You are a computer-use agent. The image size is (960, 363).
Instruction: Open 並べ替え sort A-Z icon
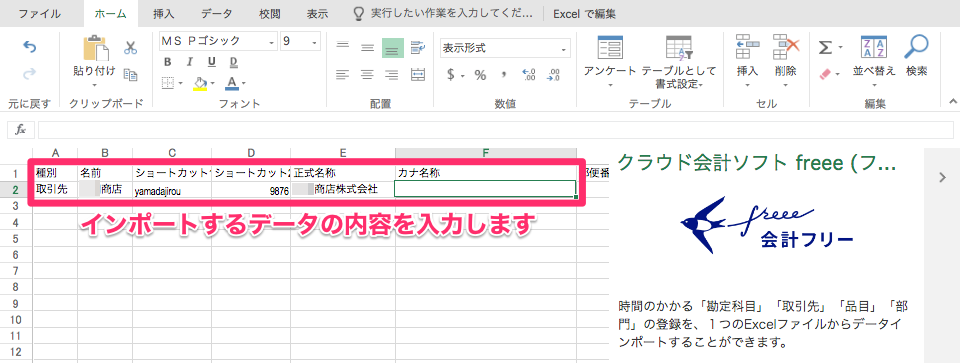(874, 47)
